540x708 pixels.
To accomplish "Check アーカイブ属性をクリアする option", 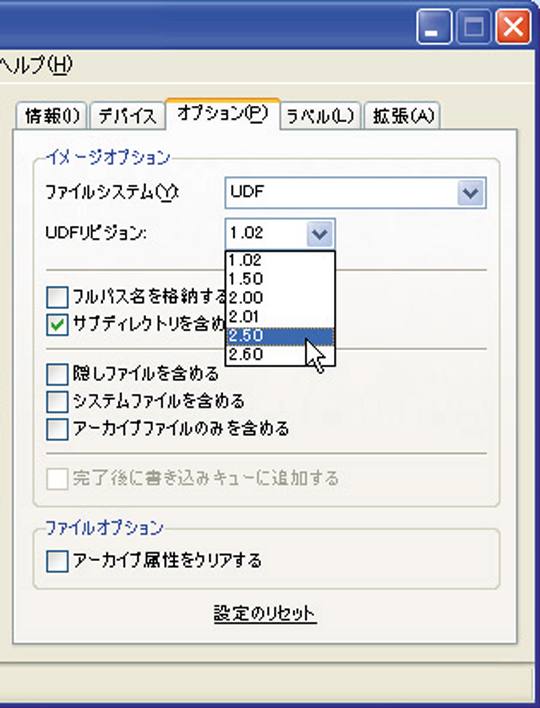I will 57,561.
